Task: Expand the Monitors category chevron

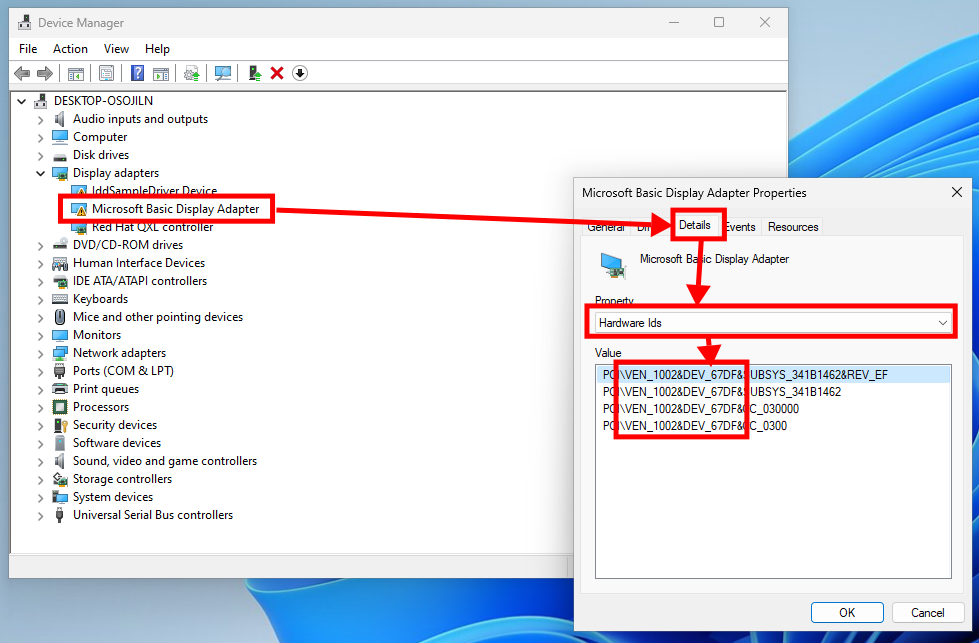Action: coord(41,336)
